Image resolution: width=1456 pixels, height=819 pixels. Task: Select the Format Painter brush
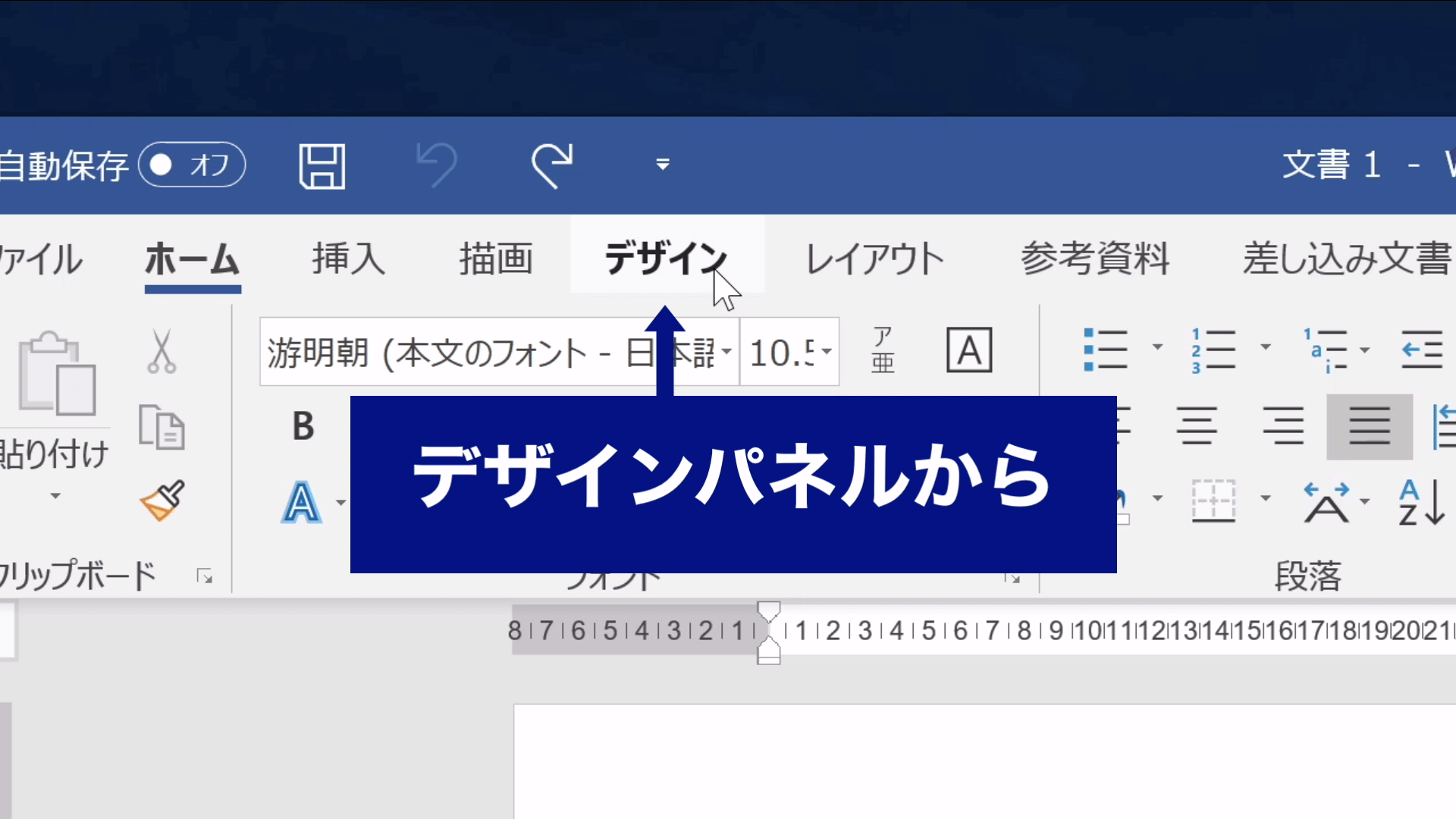[162, 500]
